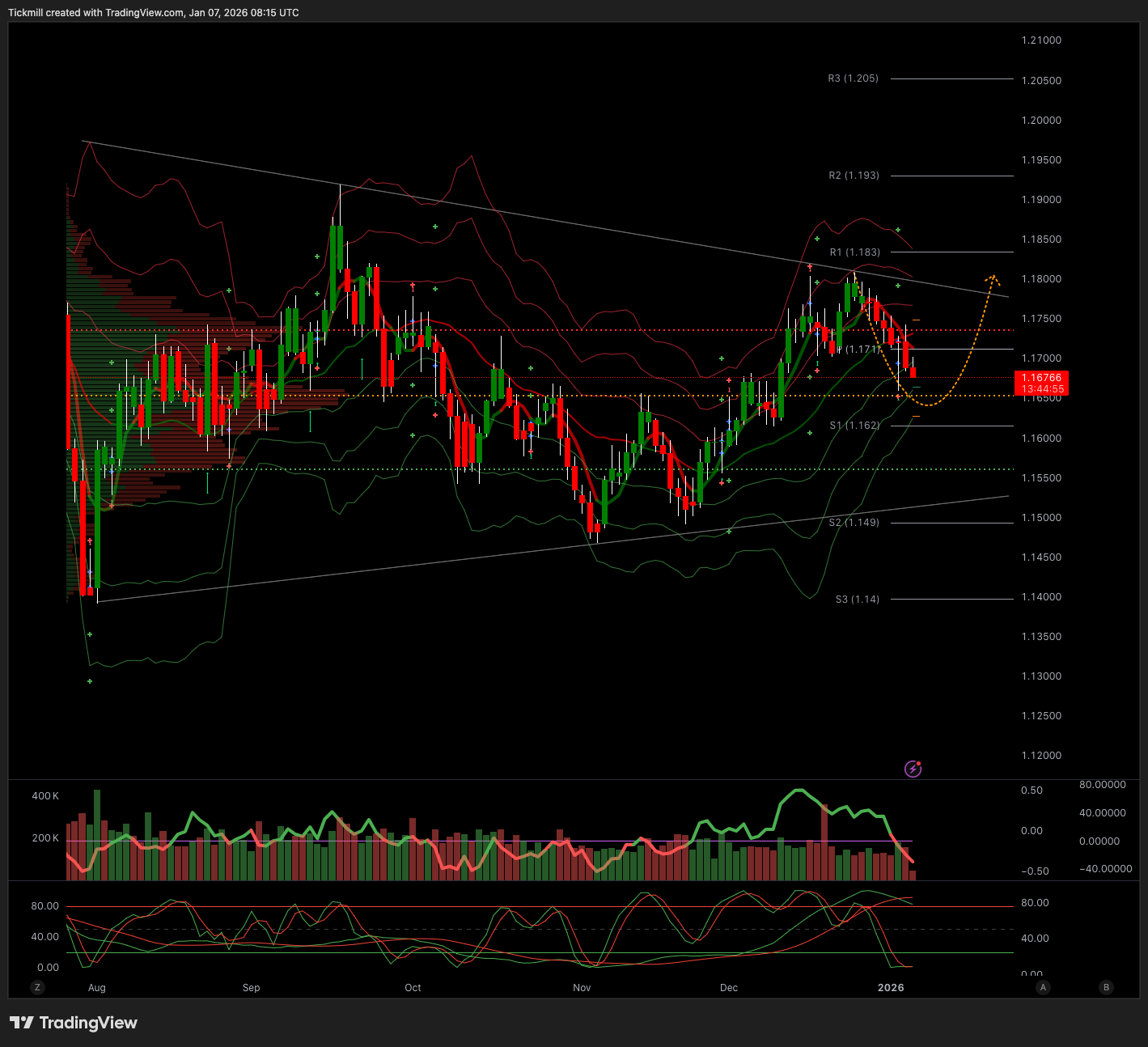Click the Sep label on the time axis

(251, 988)
